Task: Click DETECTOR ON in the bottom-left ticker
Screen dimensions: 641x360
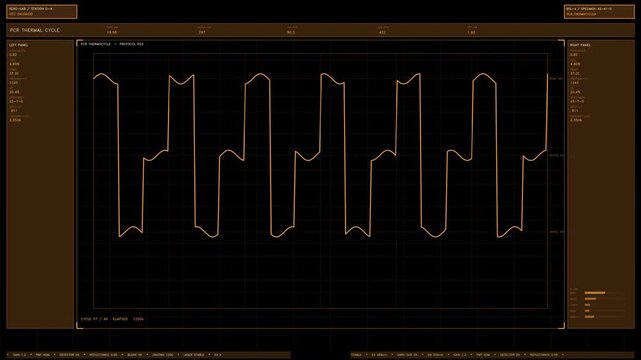Action: (x=69, y=355)
